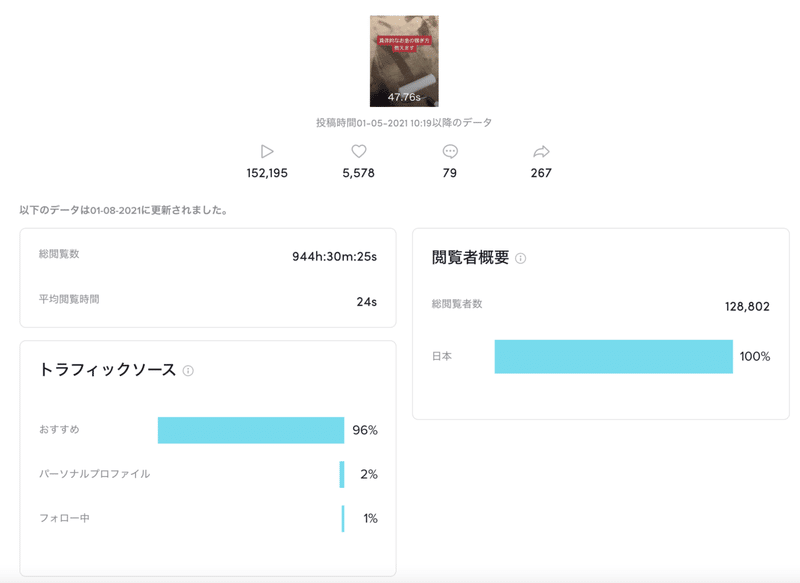Click the 平均閲覧時間 average time row
This screenshot has height=583, width=800.
tap(207, 300)
